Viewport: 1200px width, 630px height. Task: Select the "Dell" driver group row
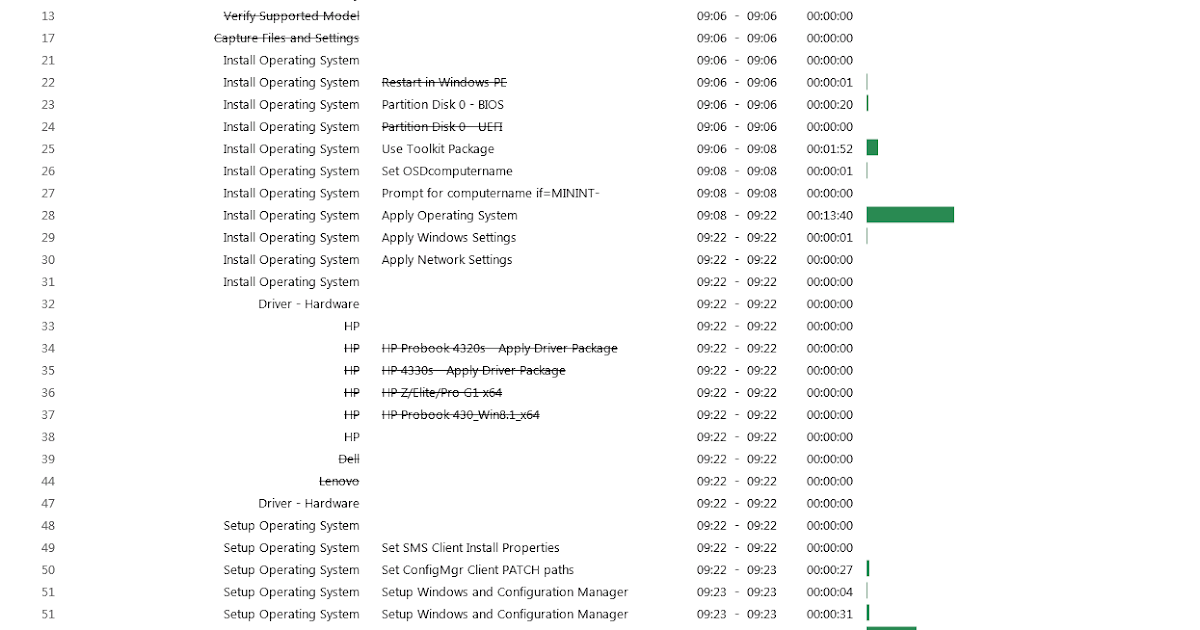tap(349, 459)
